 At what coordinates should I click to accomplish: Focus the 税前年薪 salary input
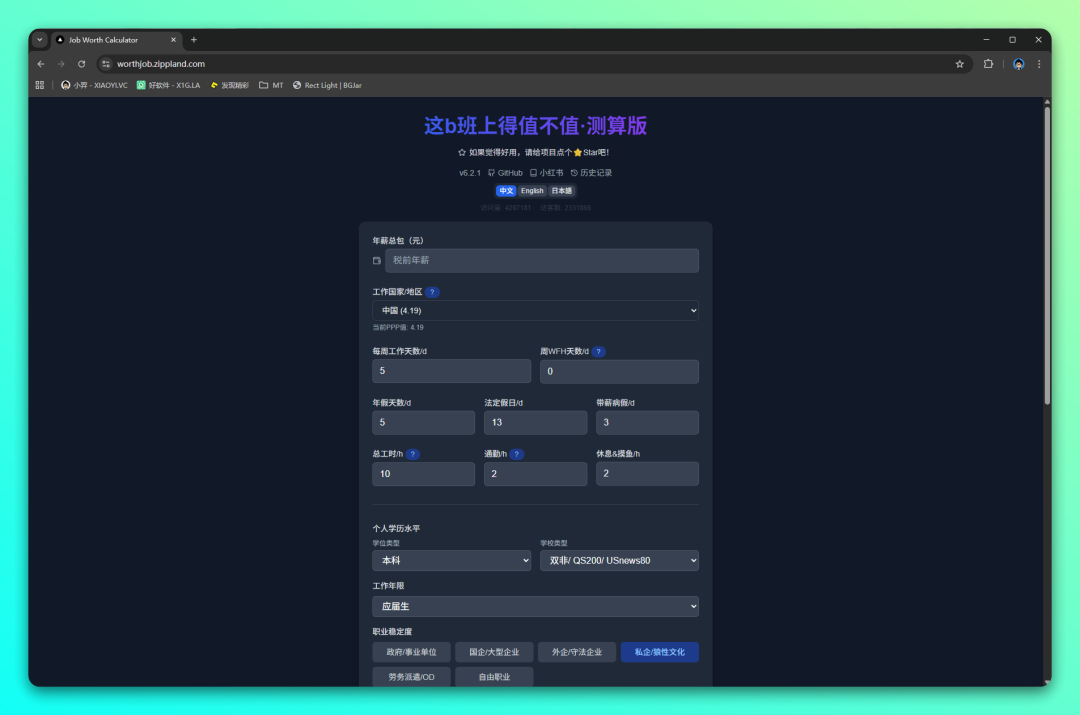(541, 260)
